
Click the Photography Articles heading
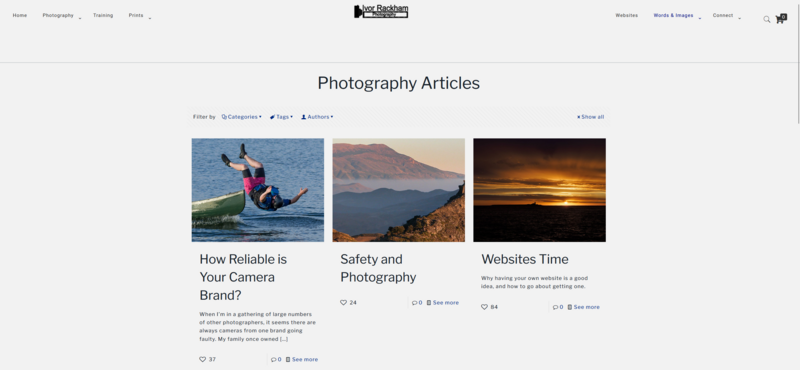(x=398, y=83)
